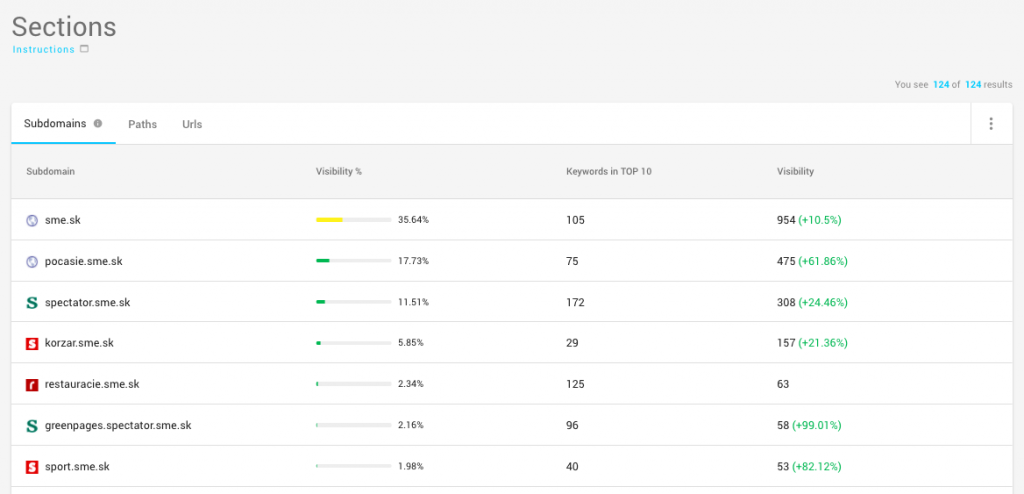This screenshot has width=1024, height=494.
Task: Click the keywords count 40
Action: (x=572, y=467)
